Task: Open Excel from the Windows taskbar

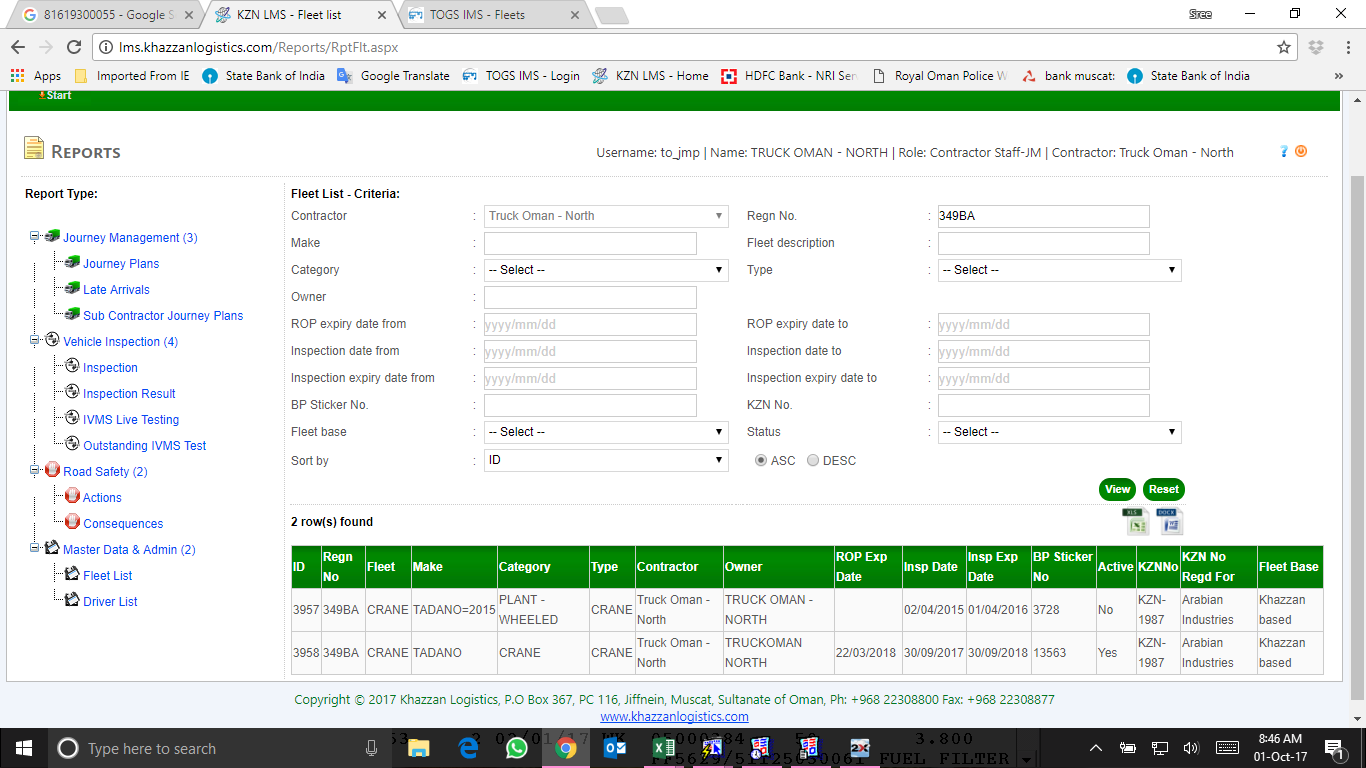Action: tap(663, 748)
